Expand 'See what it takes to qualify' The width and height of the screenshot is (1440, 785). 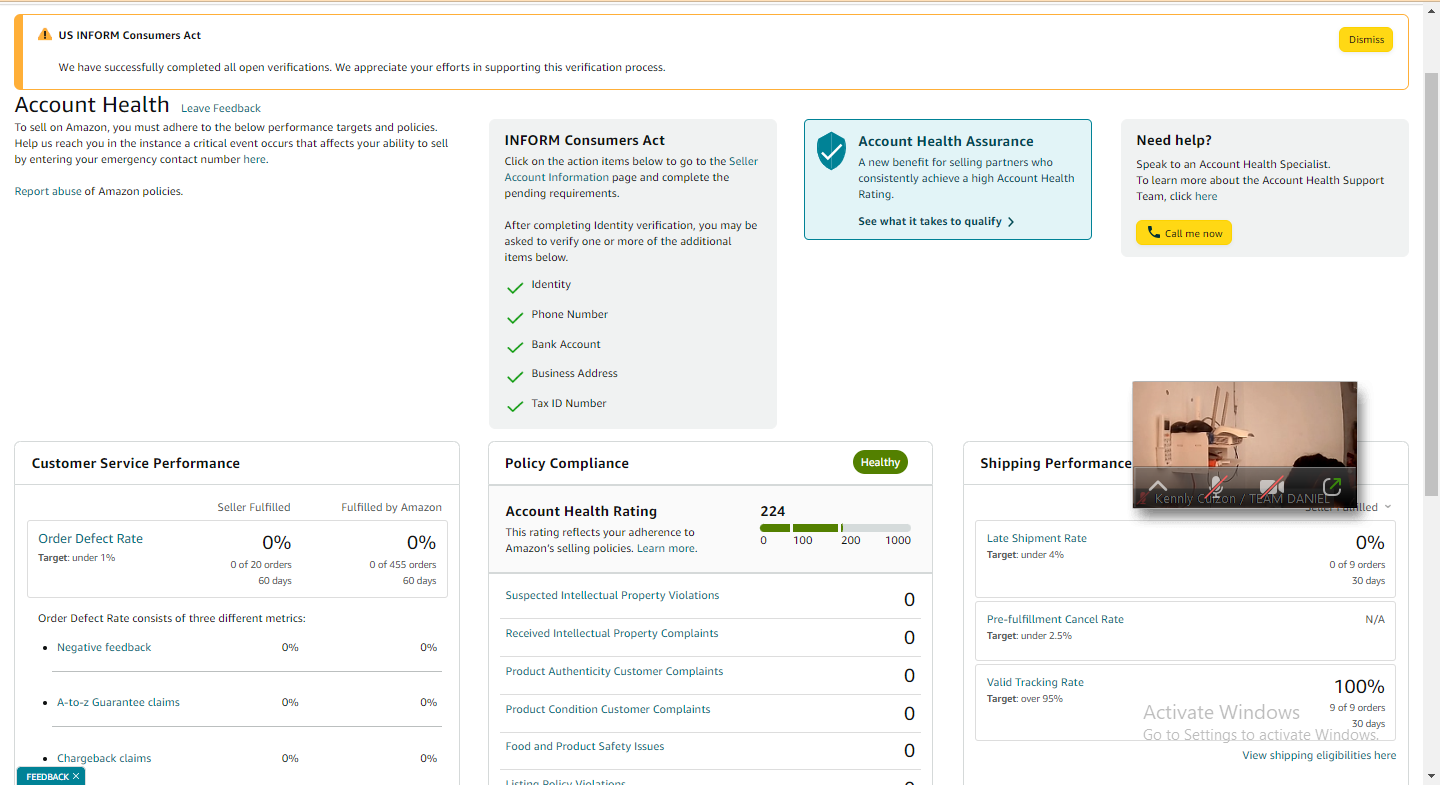pos(936,221)
